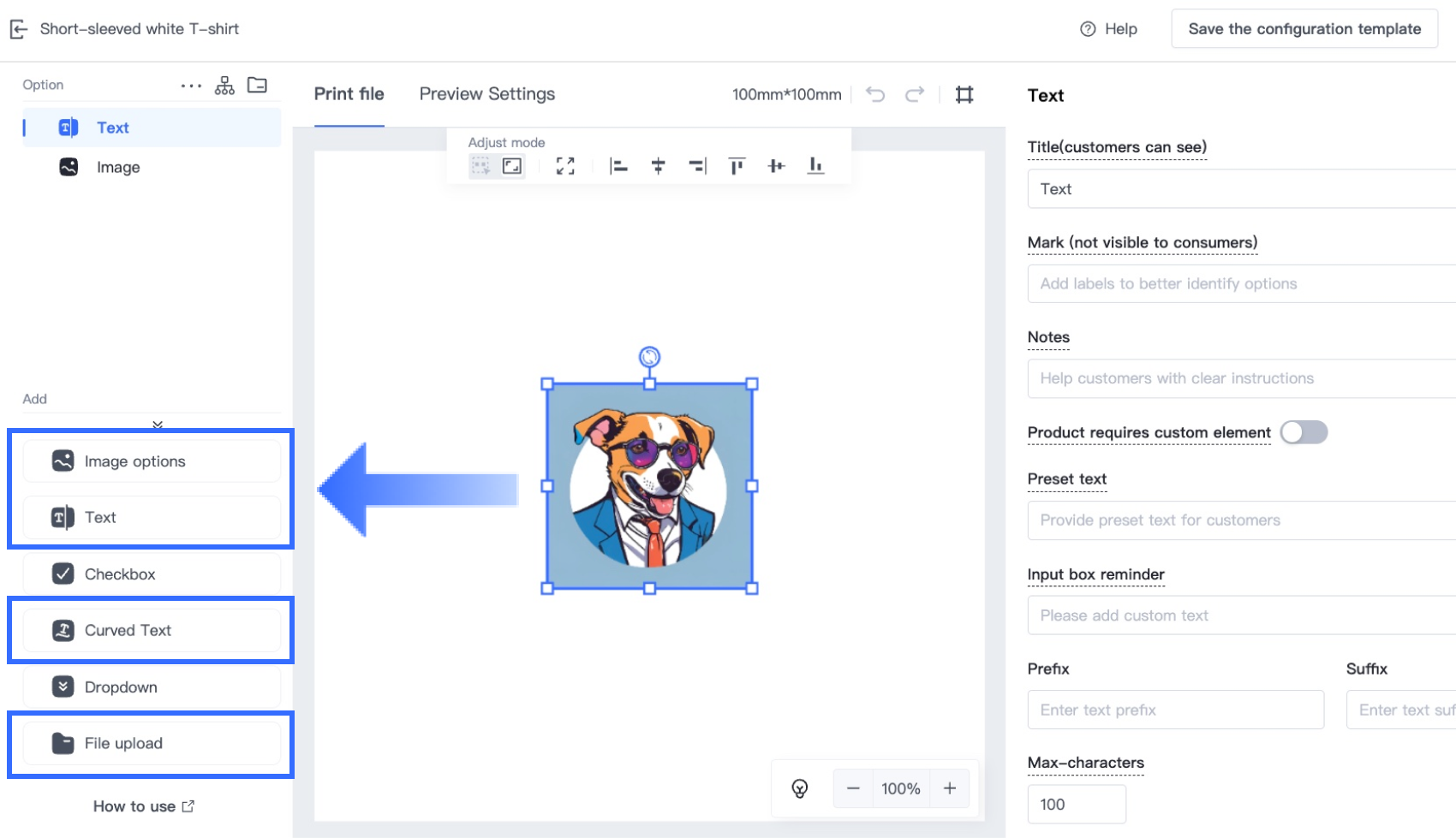Click the Image option icon in Option list
Viewport: 1456px width, 838px height.
pyautogui.click(x=69, y=167)
